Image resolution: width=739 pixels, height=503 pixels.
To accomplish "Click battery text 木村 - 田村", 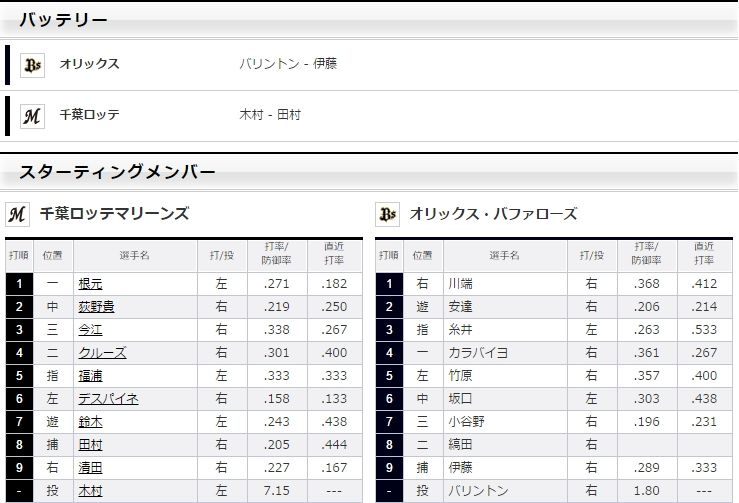I will click(270, 115).
